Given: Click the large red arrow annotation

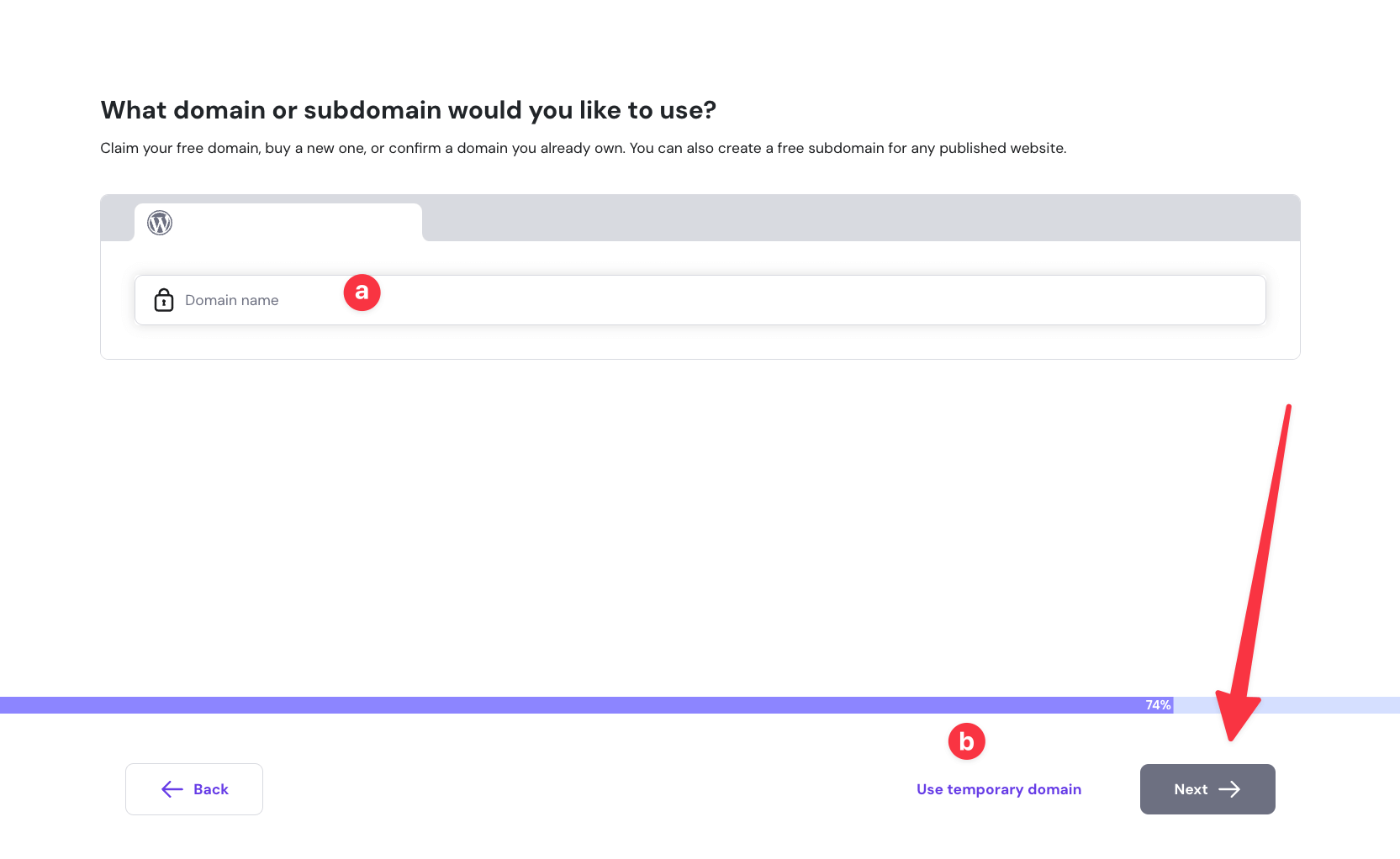Looking at the screenshot, I should [x=1257, y=572].
